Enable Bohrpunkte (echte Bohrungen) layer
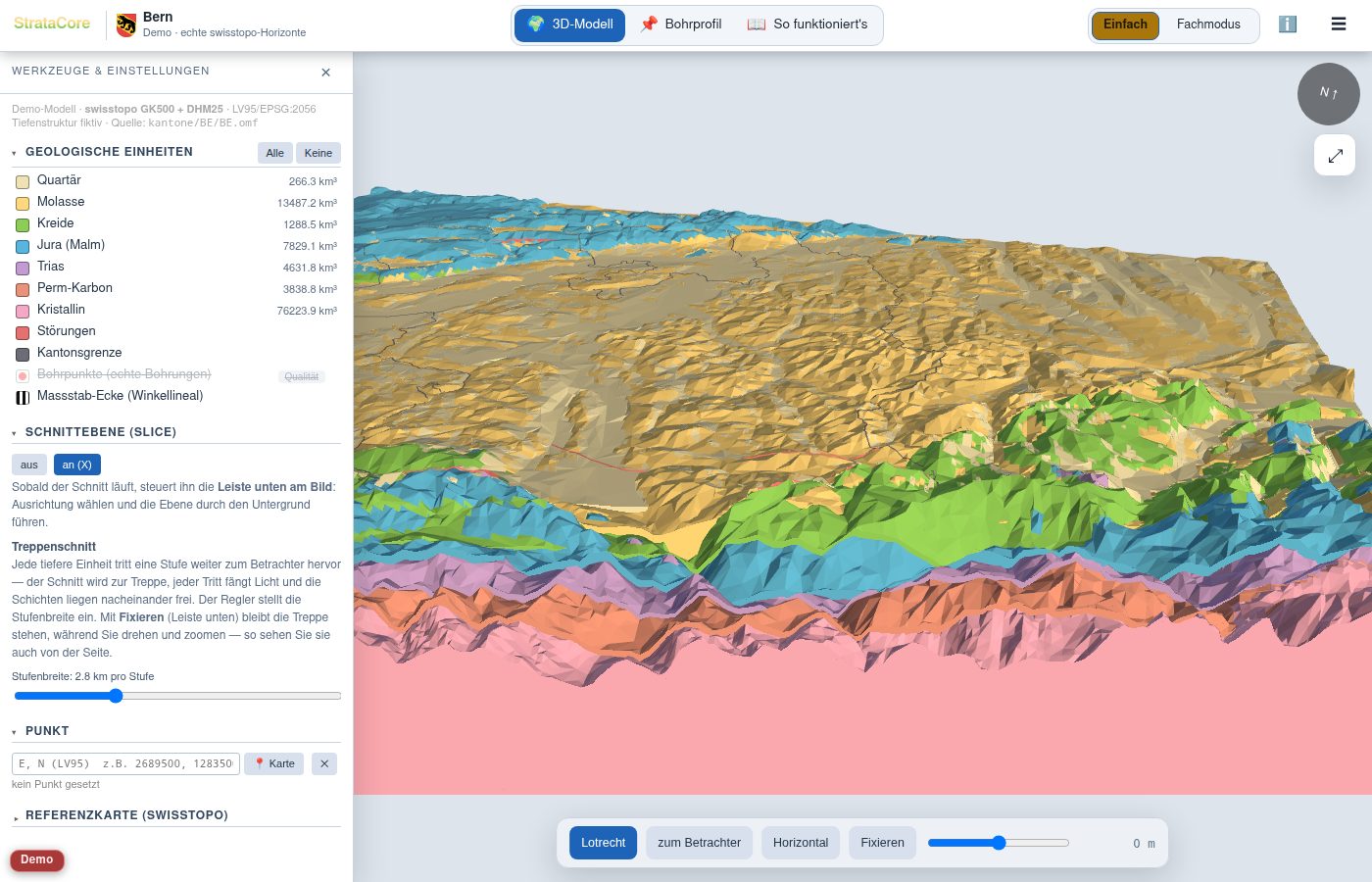Image resolution: width=1372 pixels, height=882 pixels. click(x=23, y=375)
